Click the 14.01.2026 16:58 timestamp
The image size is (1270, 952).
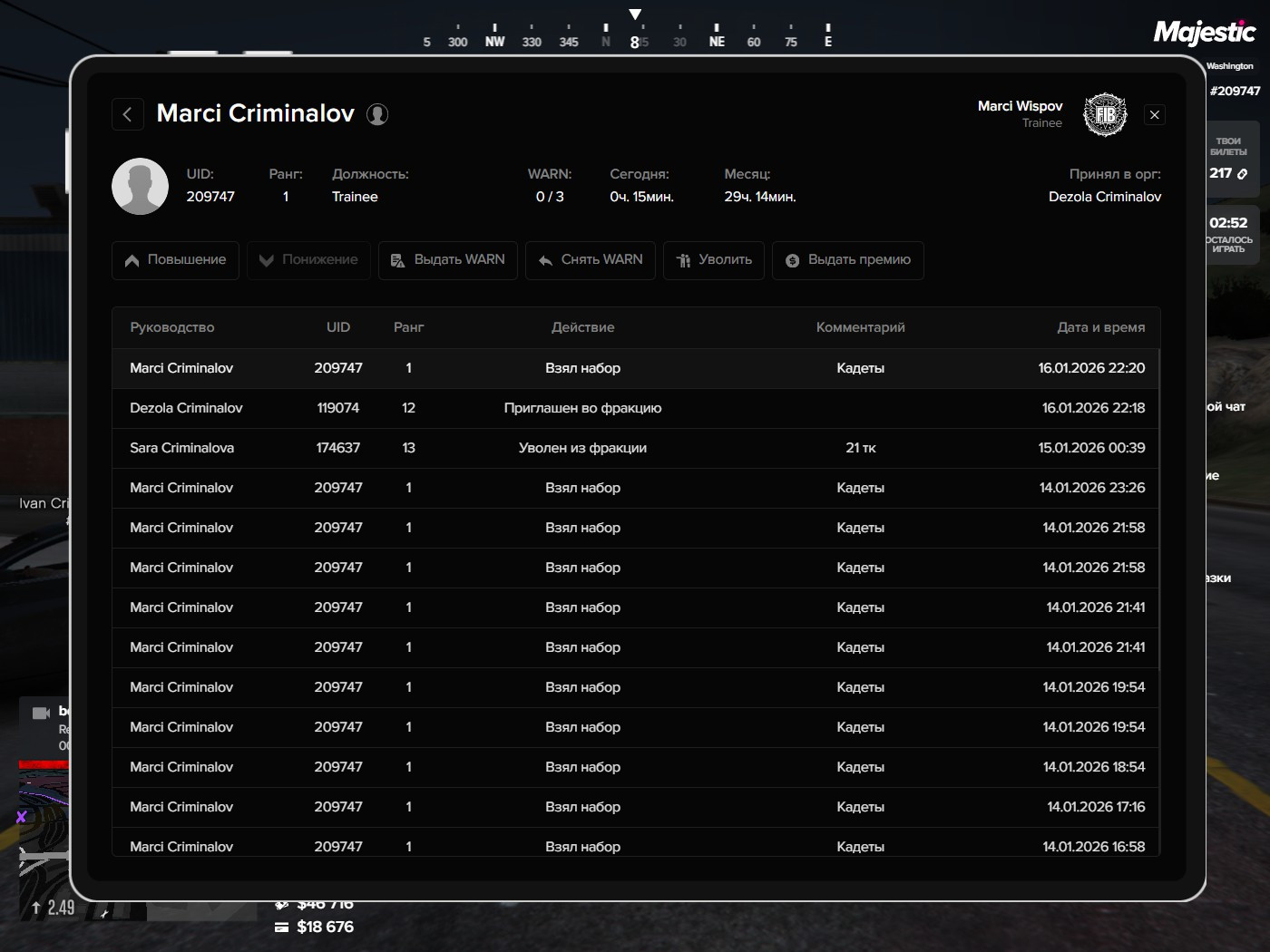[x=1094, y=847]
